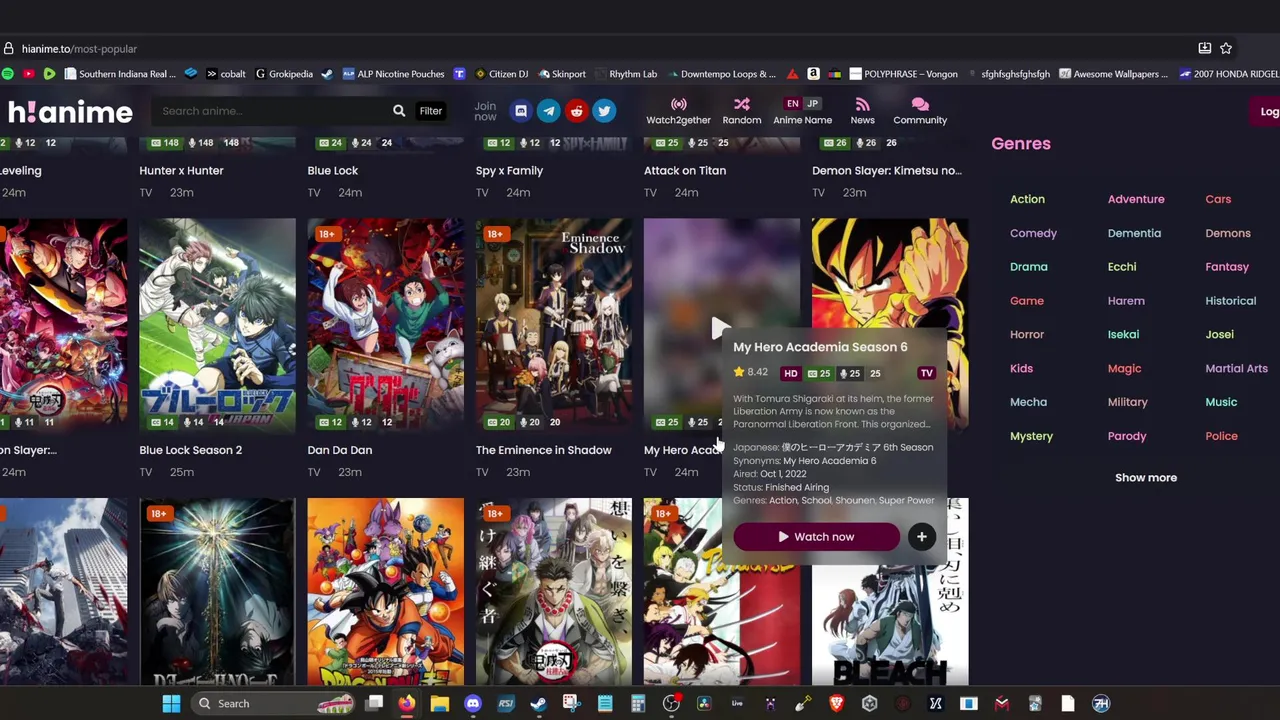Click the Blue Lock title
The width and height of the screenshot is (1280, 720).
click(x=332, y=171)
